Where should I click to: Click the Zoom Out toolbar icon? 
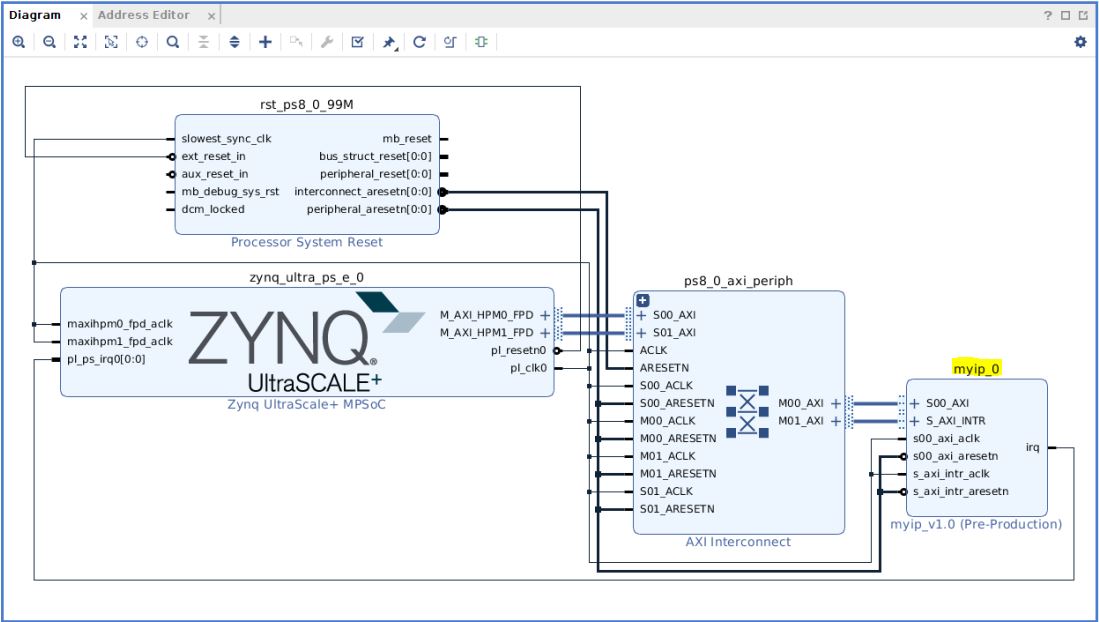tap(48, 42)
